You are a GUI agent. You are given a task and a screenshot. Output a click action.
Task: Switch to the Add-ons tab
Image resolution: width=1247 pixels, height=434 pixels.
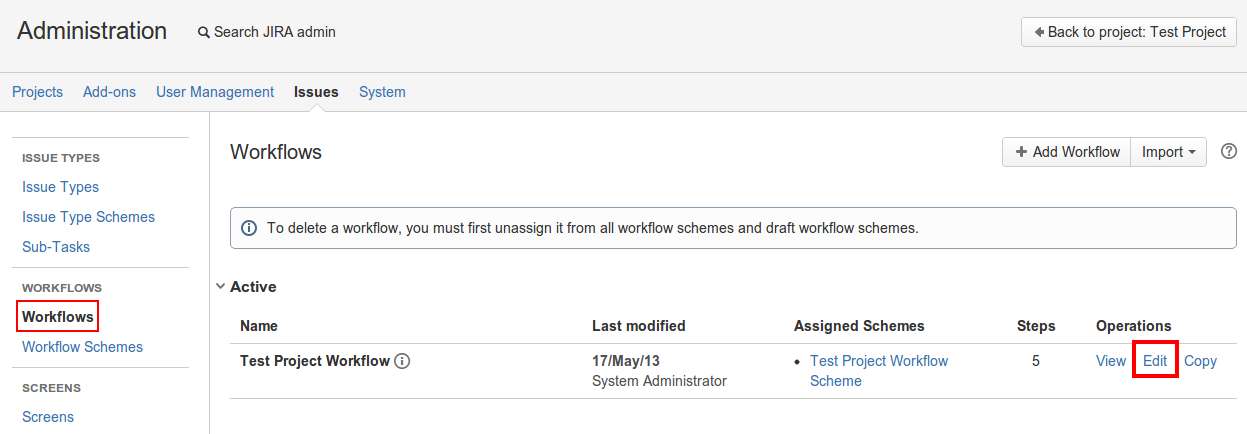point(109,92)
